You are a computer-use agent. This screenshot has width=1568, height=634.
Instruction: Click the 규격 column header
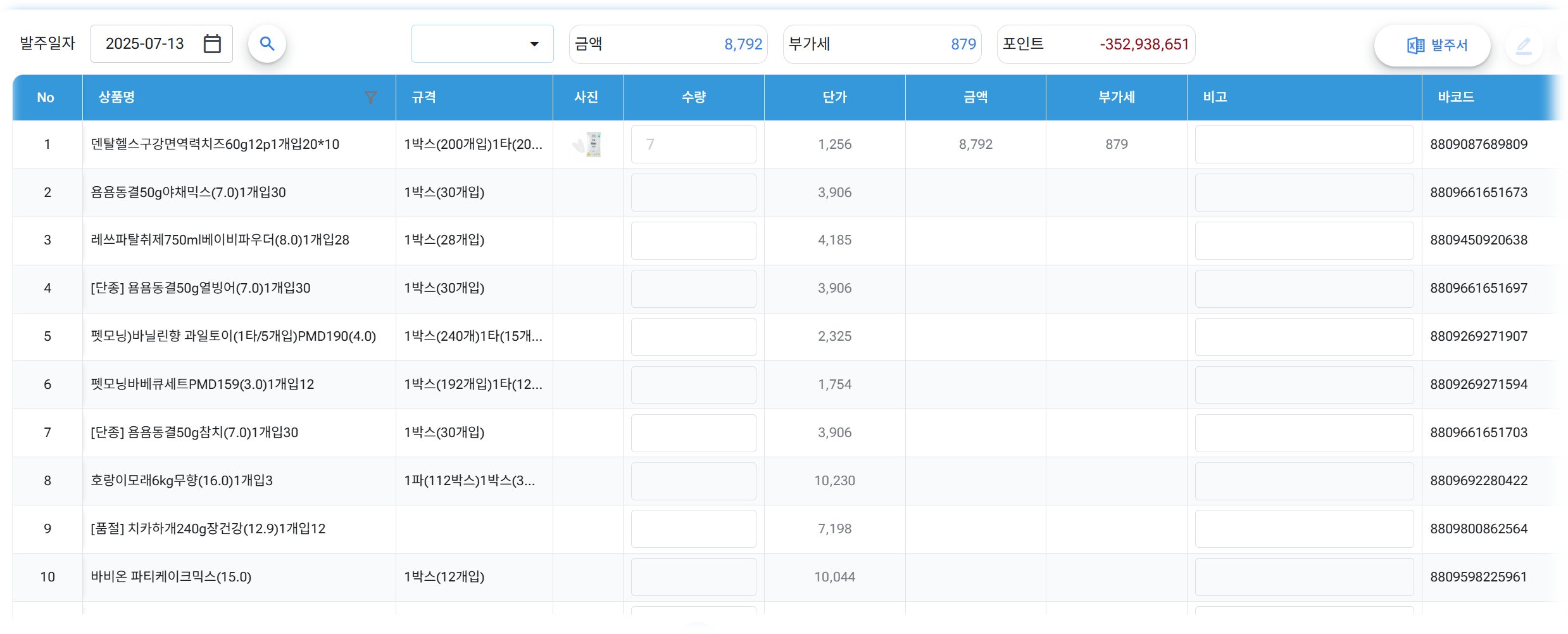pyautogui.click(x=423, y=97)
